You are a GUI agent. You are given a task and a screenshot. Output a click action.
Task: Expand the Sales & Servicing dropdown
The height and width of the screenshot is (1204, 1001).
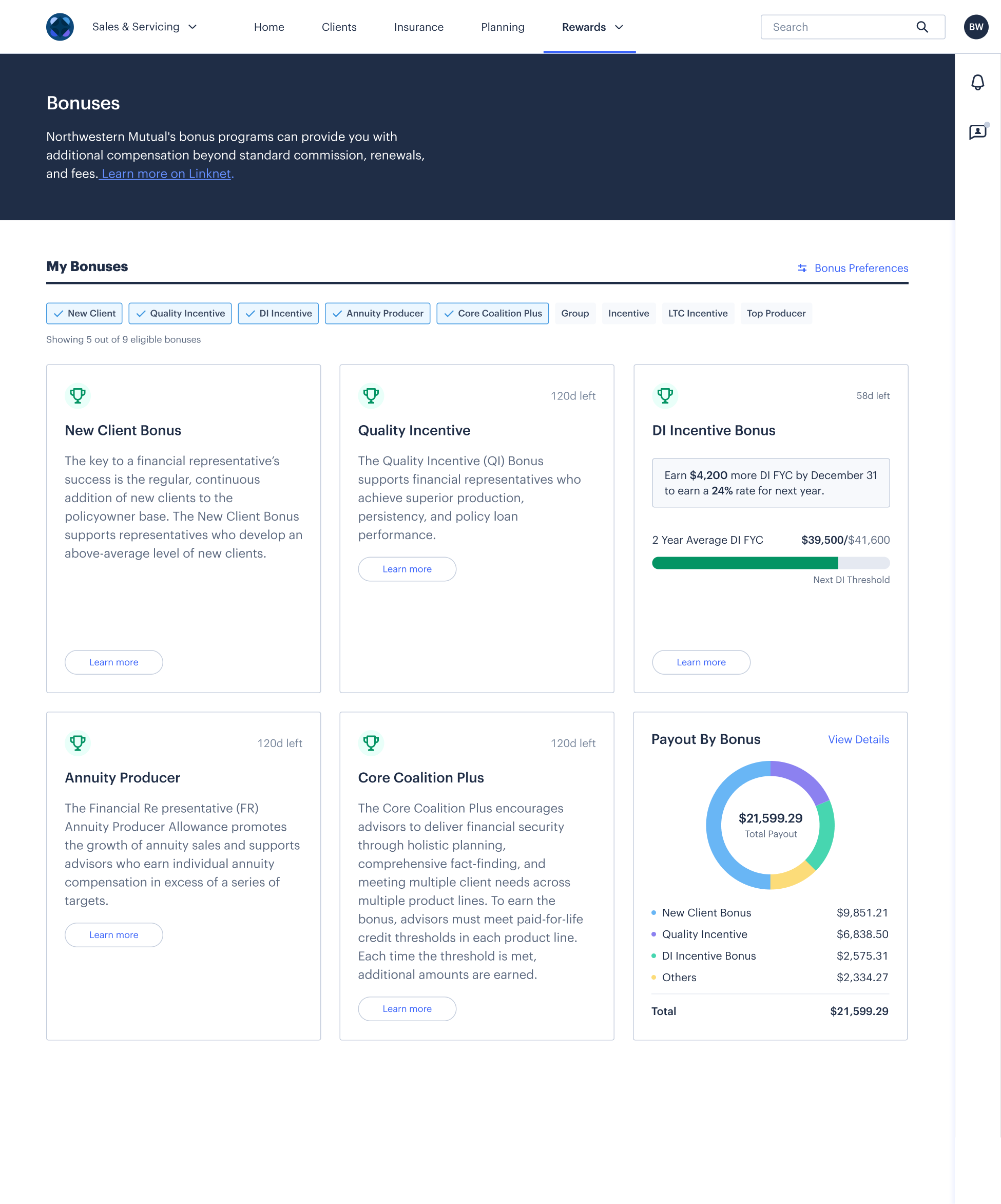point(144,27)
